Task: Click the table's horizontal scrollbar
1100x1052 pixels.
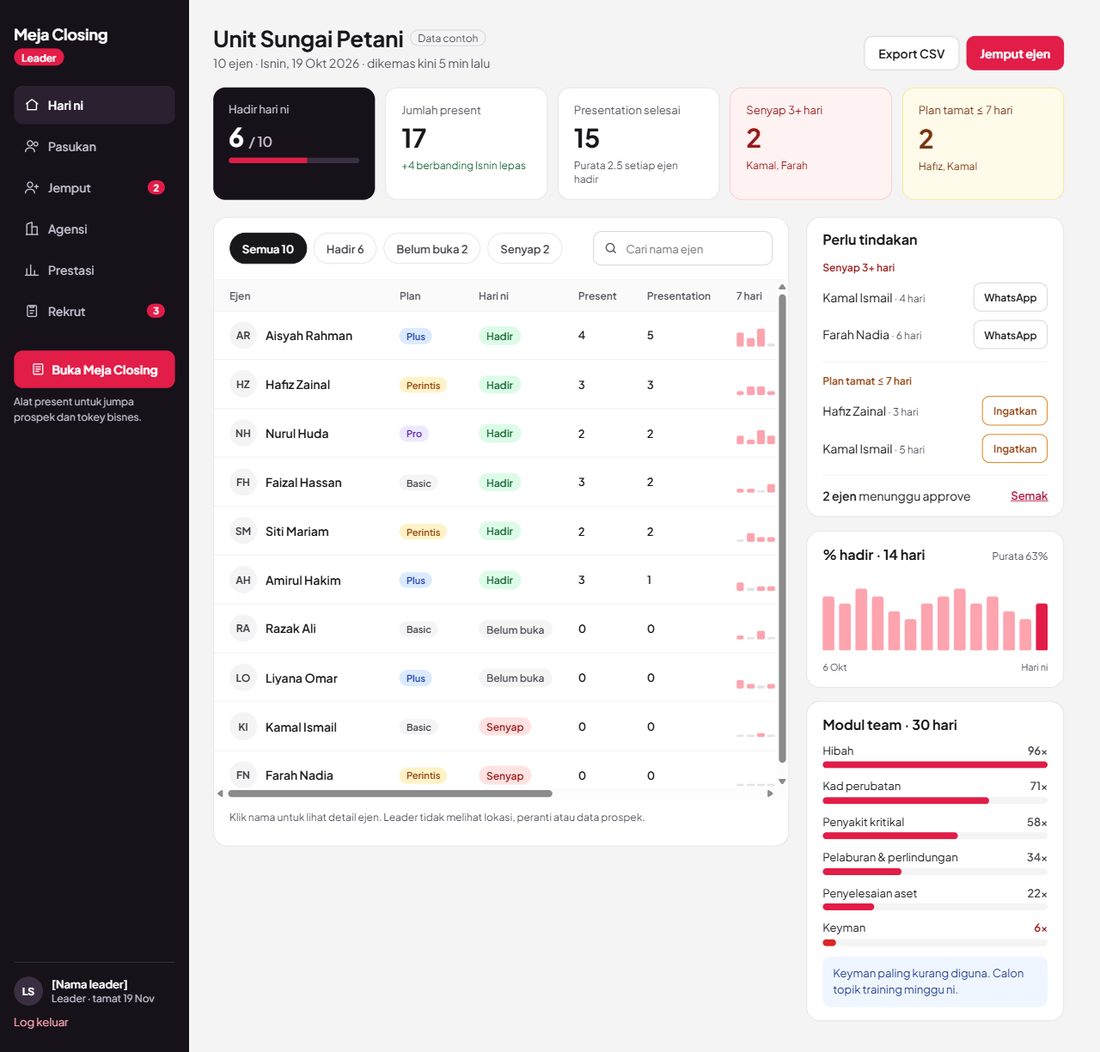Action: (x=390, y=793)
